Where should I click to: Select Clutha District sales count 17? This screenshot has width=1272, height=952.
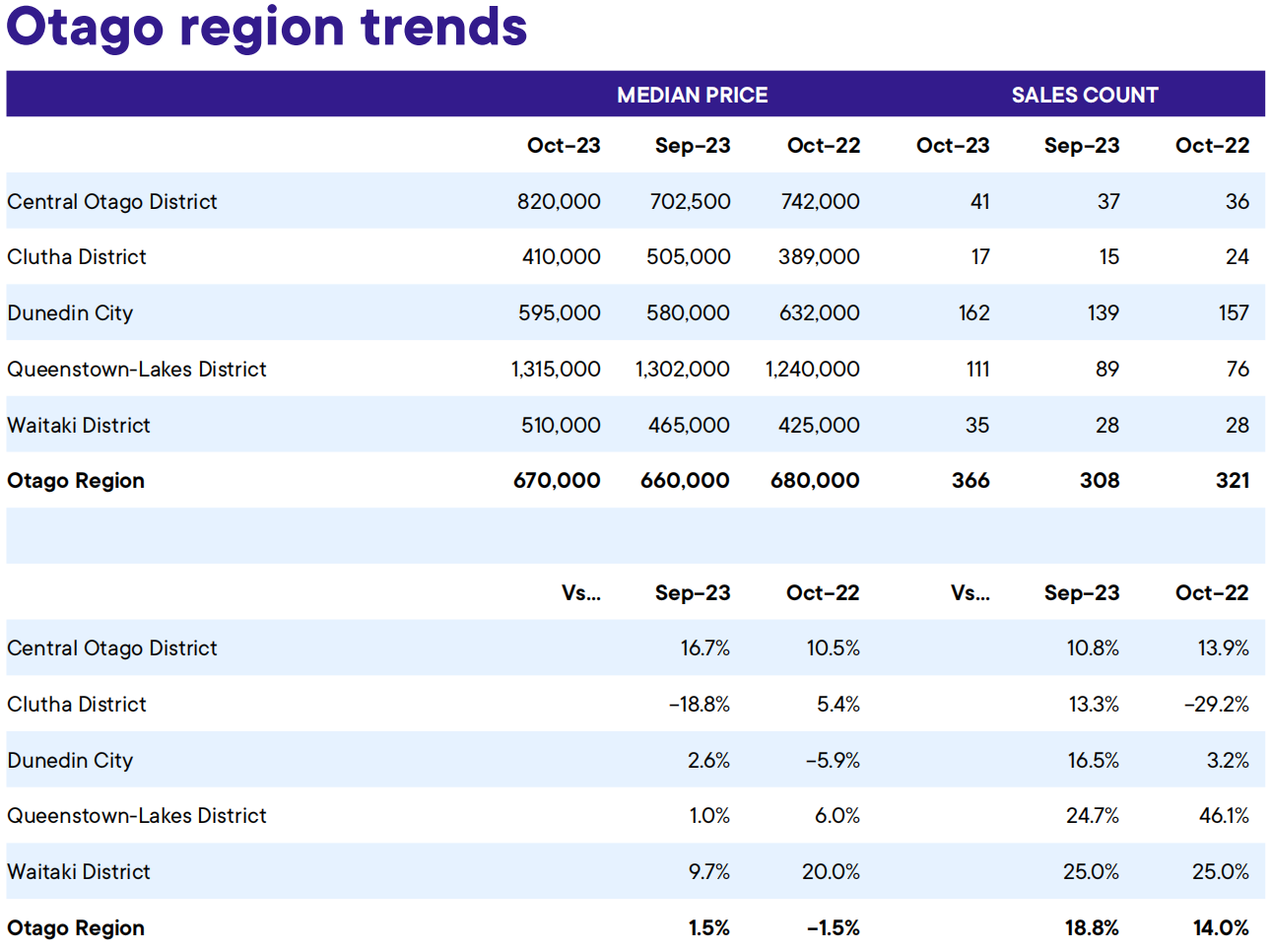980,256
